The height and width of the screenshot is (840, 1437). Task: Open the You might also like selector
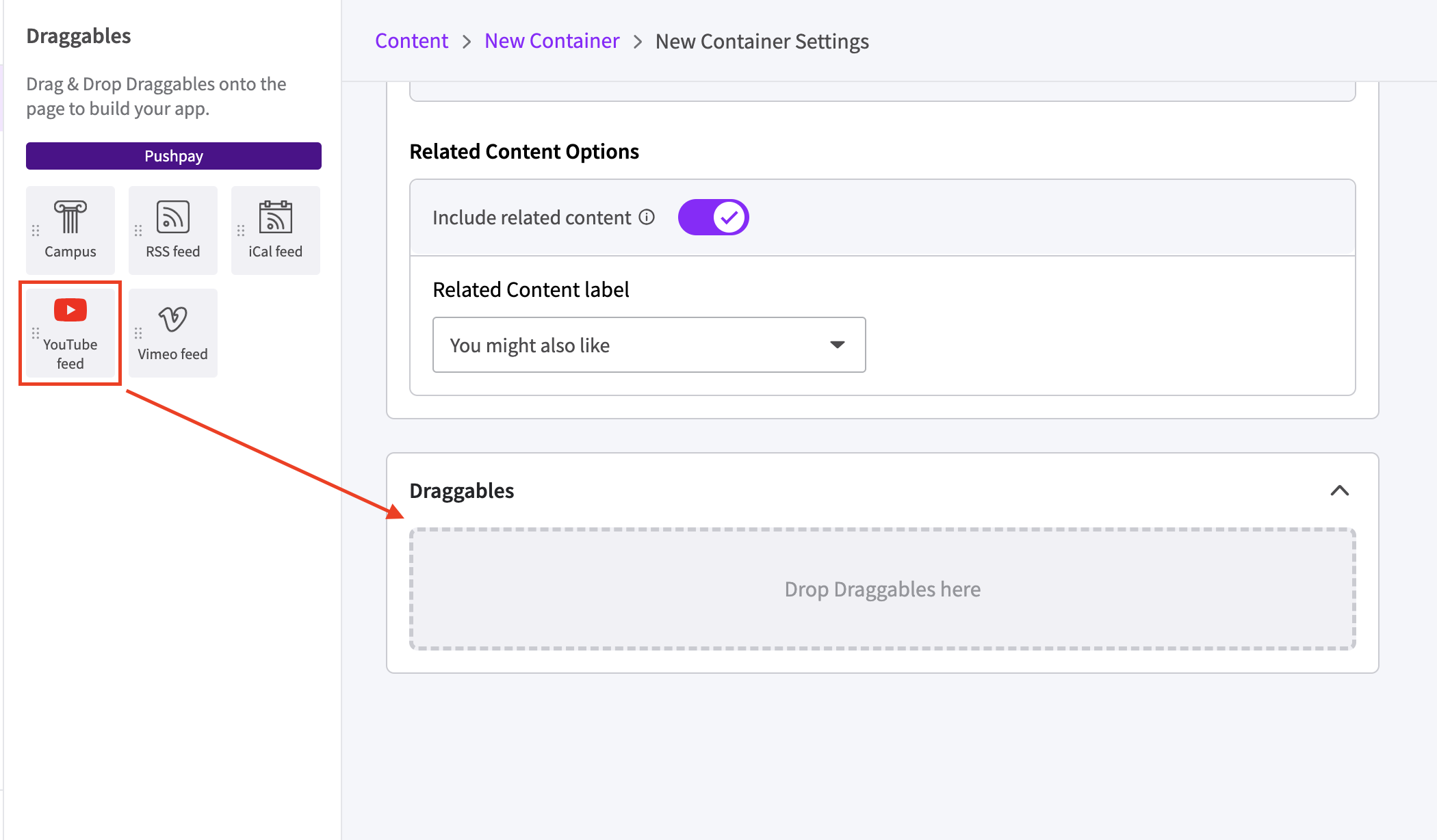coord(649,345)
